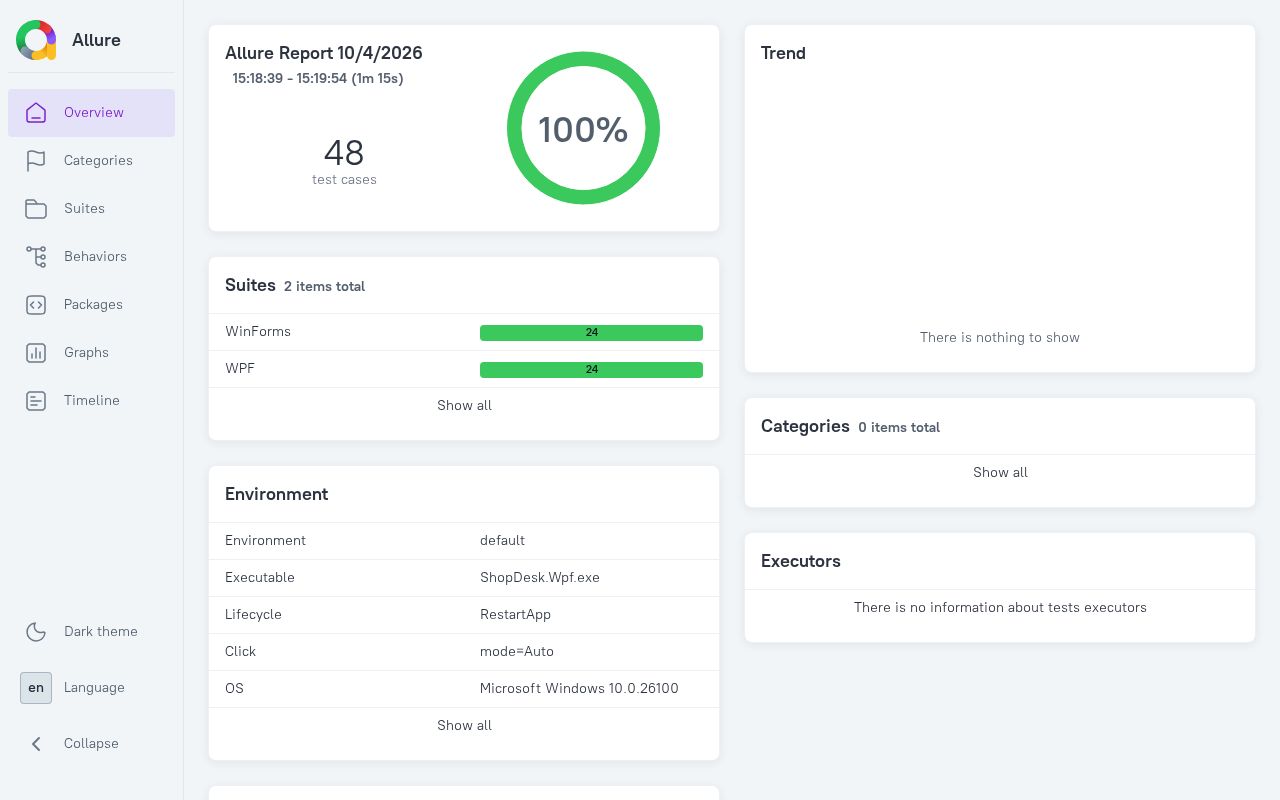Click the Categories widget heading
1280x800 pixels.
[x=805, y=426]
